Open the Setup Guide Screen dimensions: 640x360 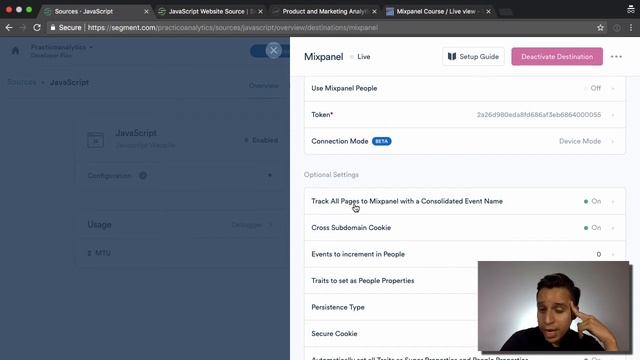[473, 57]
